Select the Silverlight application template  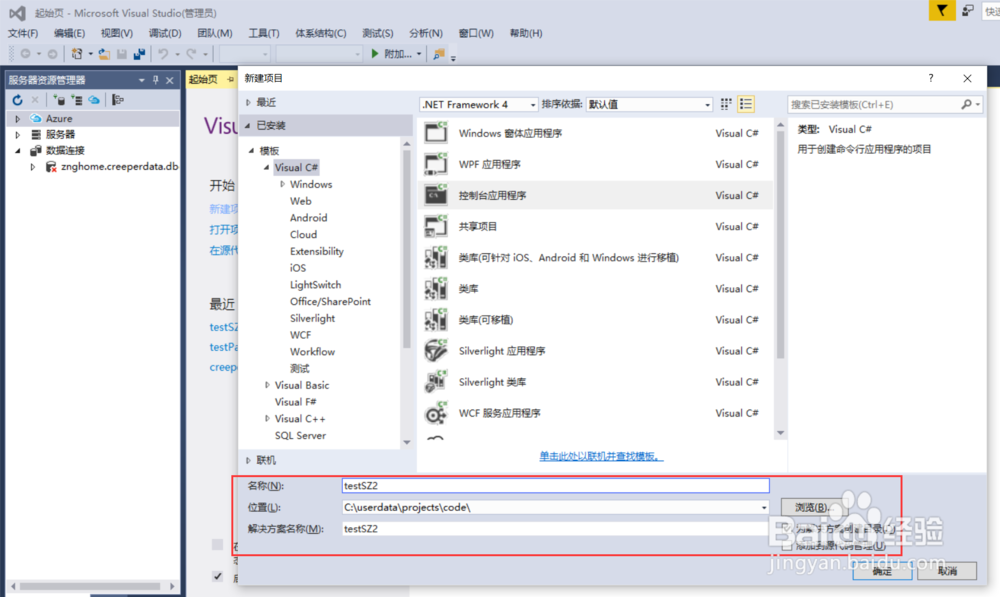(x=595, y=351)
